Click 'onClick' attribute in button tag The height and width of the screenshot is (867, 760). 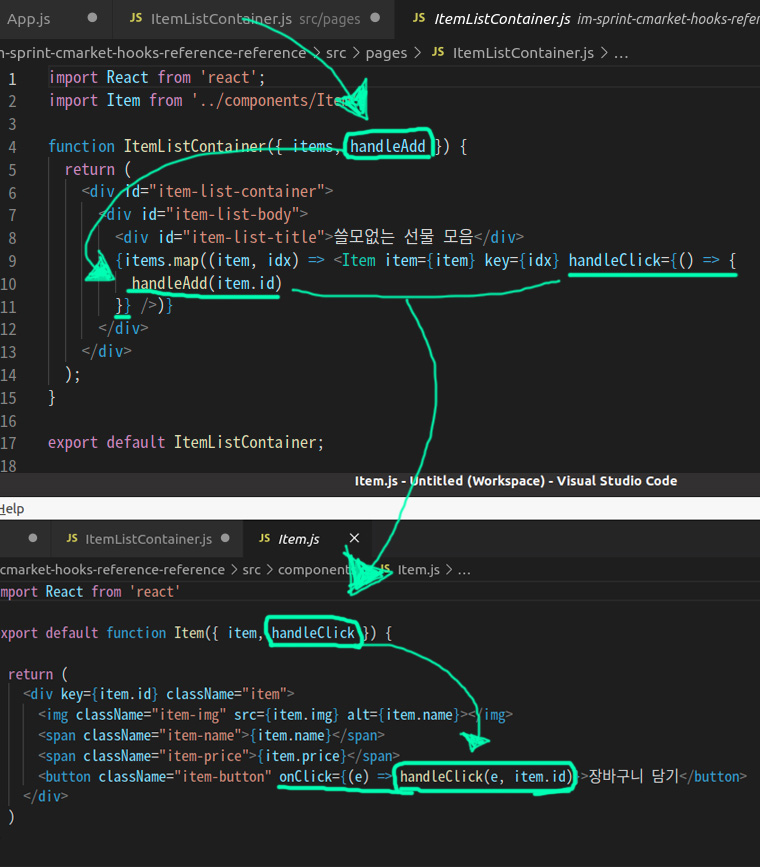pos(305,776)
